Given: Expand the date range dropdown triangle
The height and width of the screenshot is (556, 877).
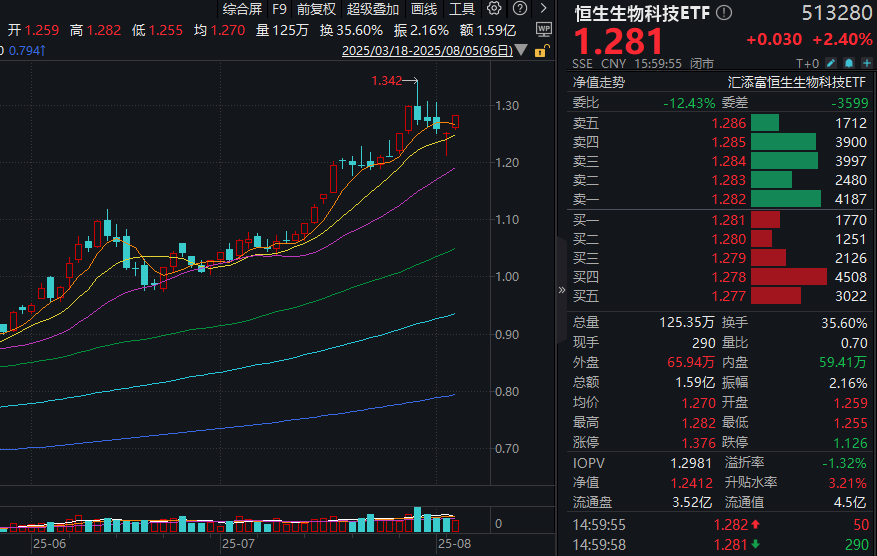Looking at the screenshot, I should pyautogui.click(x=523, y=49).
